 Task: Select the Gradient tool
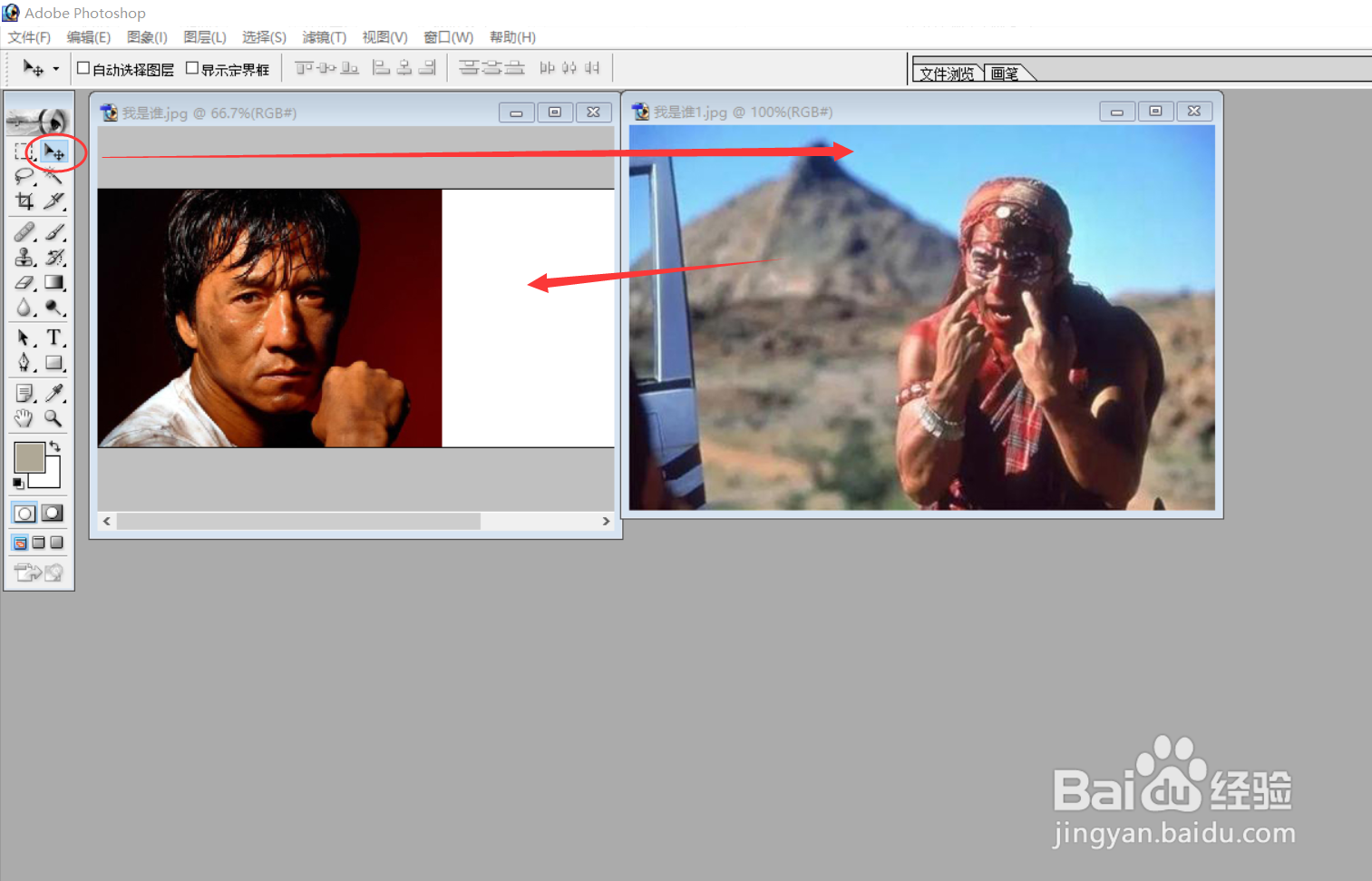tap(54, 283)
